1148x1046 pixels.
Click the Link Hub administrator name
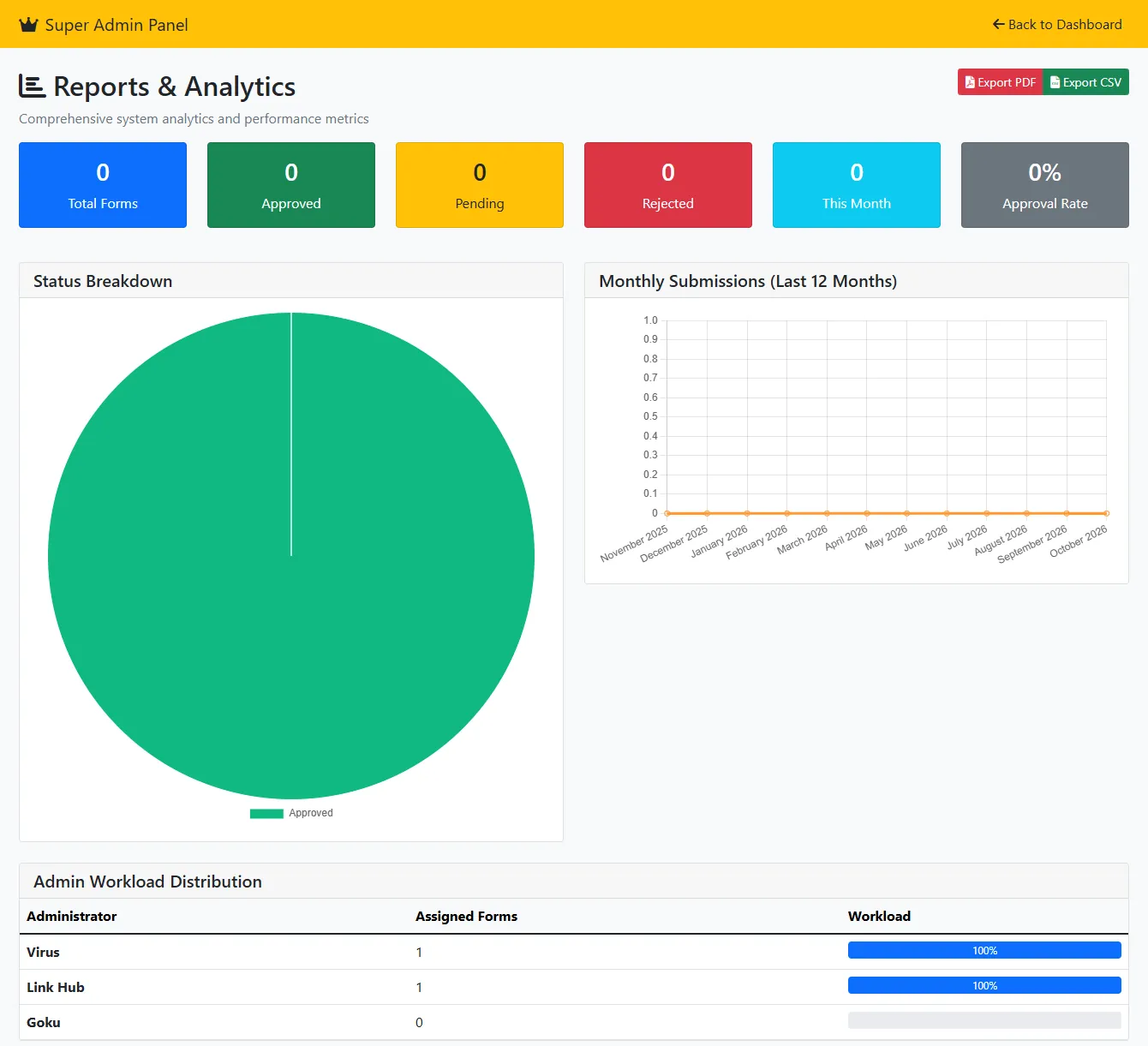point(56,987)
